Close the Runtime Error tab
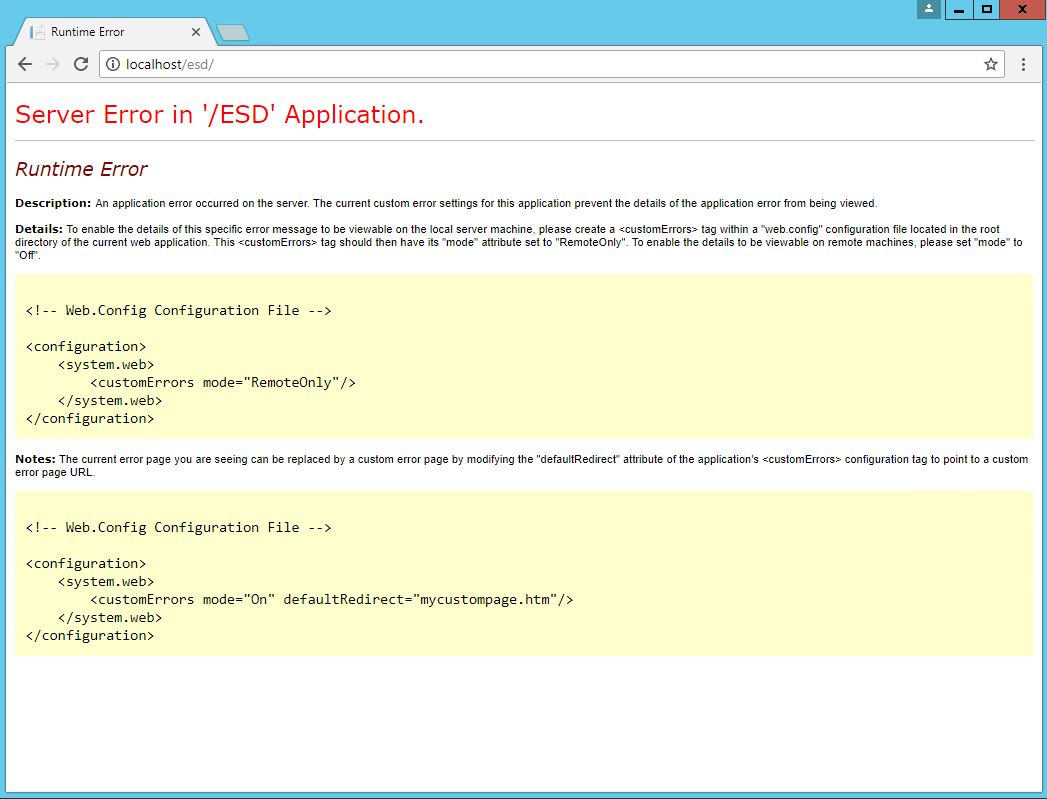The width and height of the screenshot is (1047, 799). click(x=196, y=32)
